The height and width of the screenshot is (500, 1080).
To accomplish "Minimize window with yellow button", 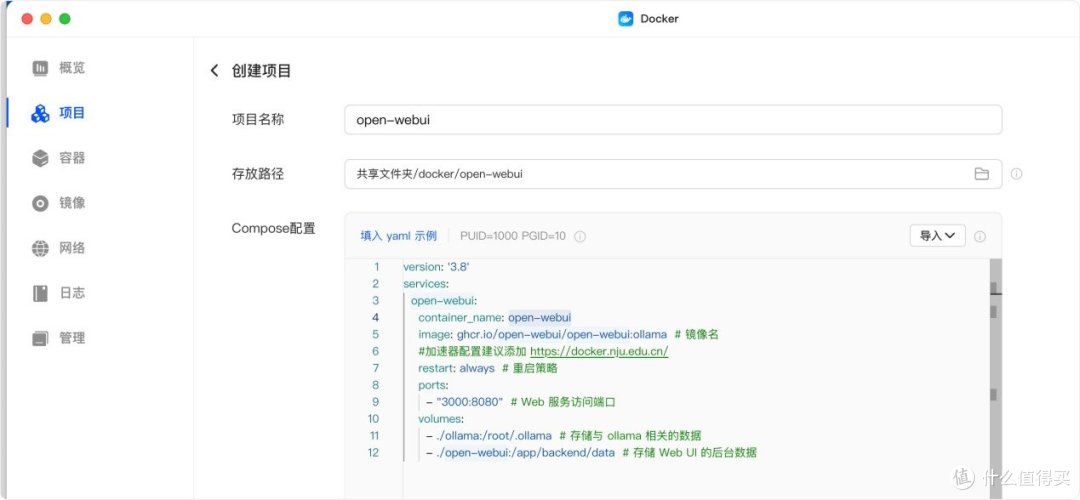I will 45,19.
